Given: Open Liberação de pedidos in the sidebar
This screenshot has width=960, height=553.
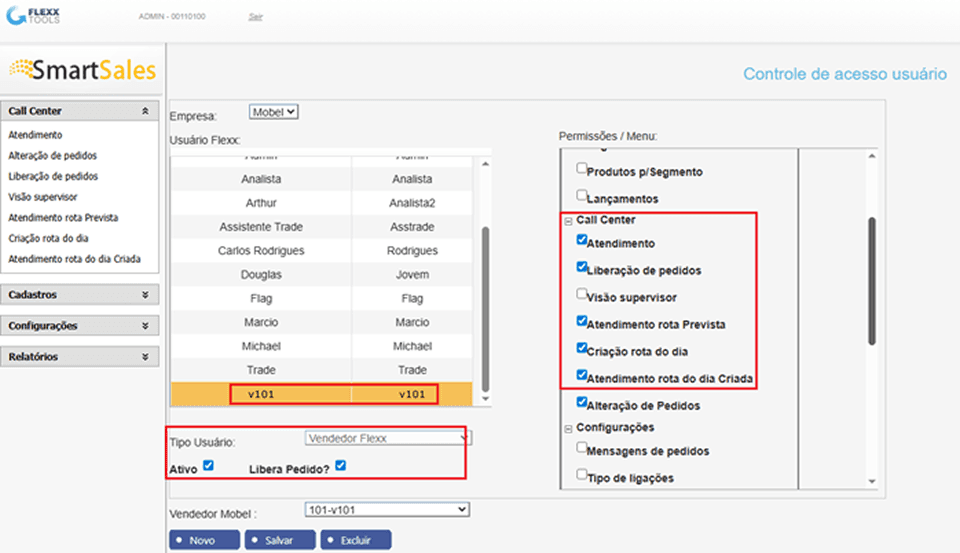Looking at the screenshot, I should 53,176.
